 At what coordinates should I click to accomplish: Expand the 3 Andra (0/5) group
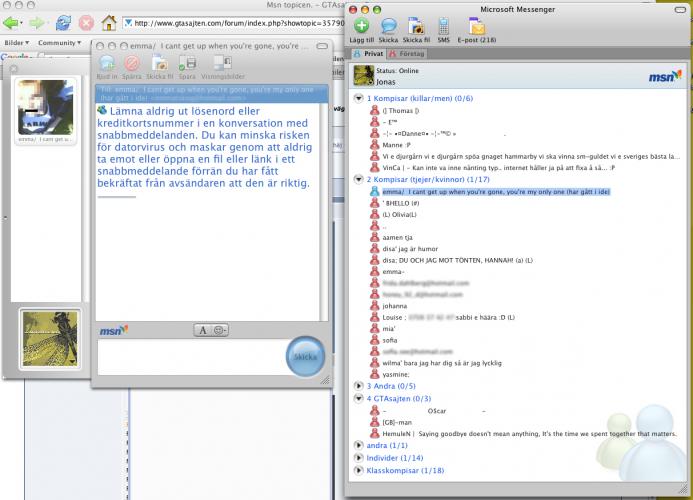point(359,385)
